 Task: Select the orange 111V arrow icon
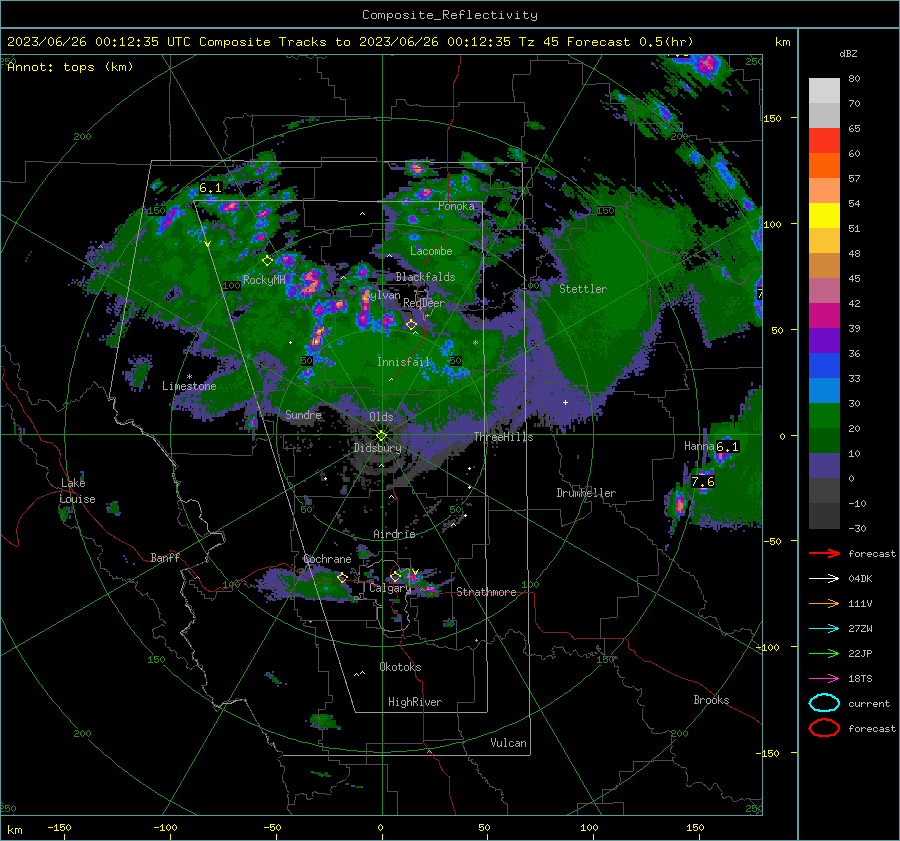[x=824, y=603]
